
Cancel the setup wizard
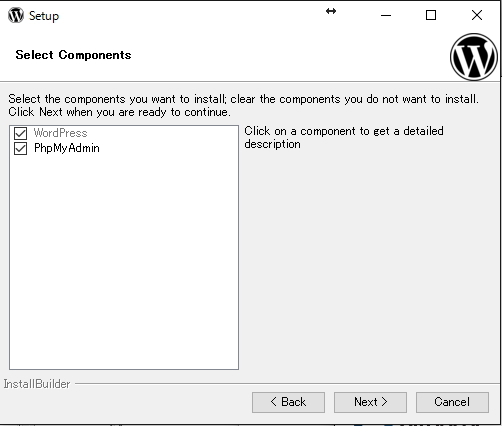click(x=452, y=402)
